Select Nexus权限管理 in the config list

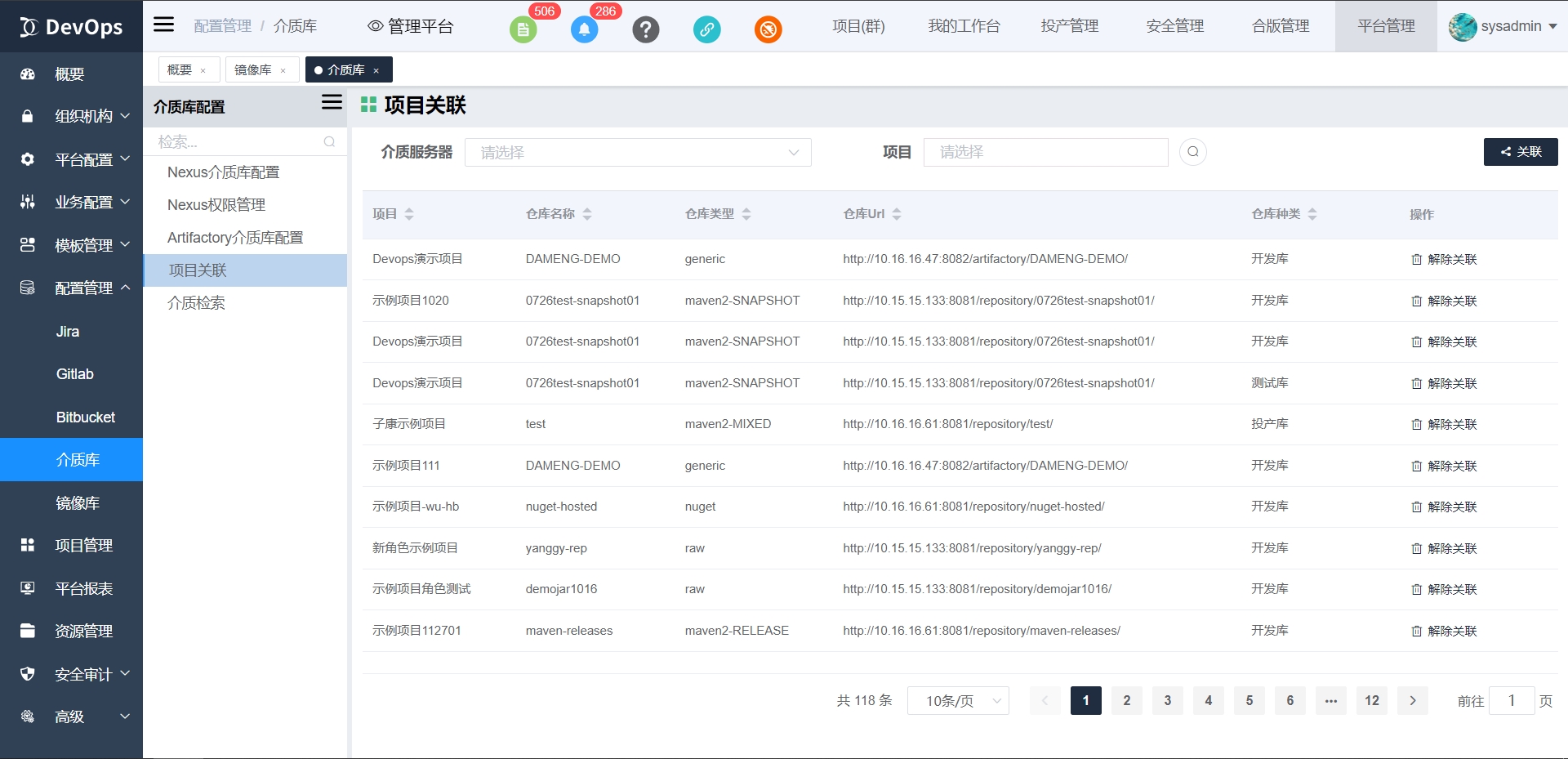pos(216,205)
